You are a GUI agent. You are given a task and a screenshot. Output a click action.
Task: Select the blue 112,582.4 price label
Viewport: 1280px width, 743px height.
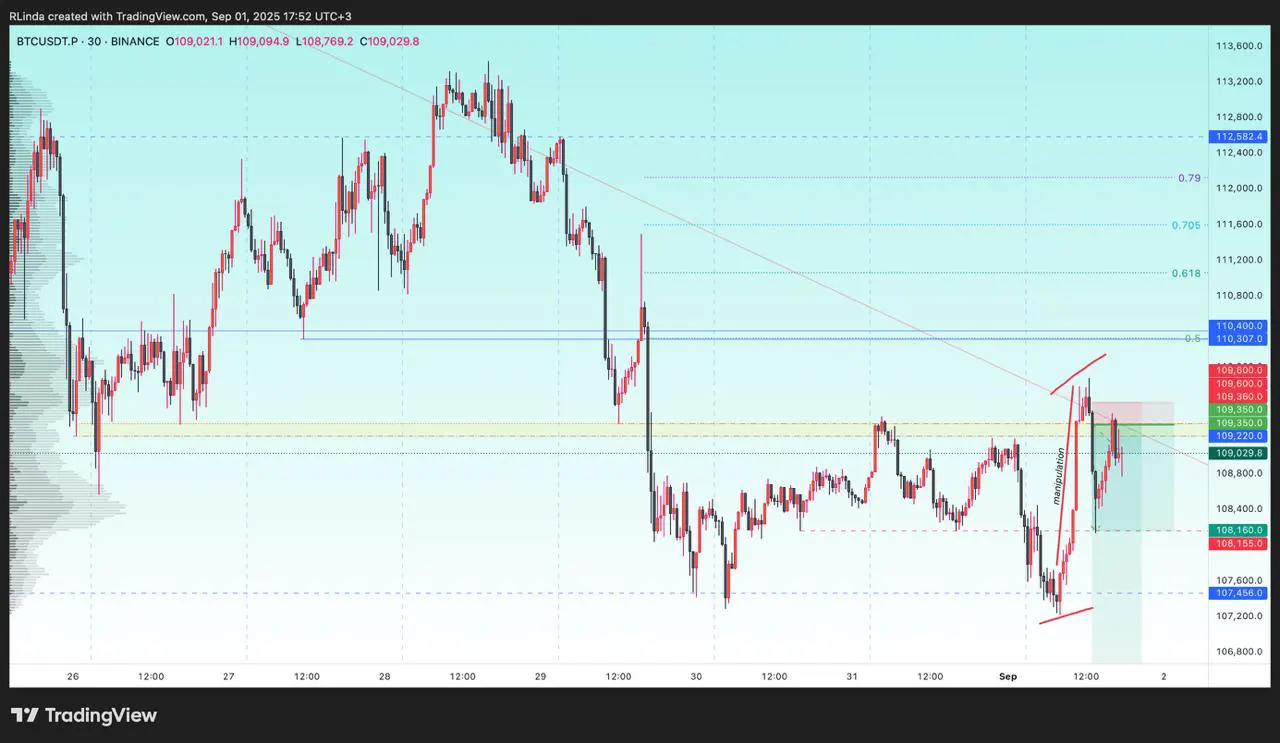coord(1239,137)
